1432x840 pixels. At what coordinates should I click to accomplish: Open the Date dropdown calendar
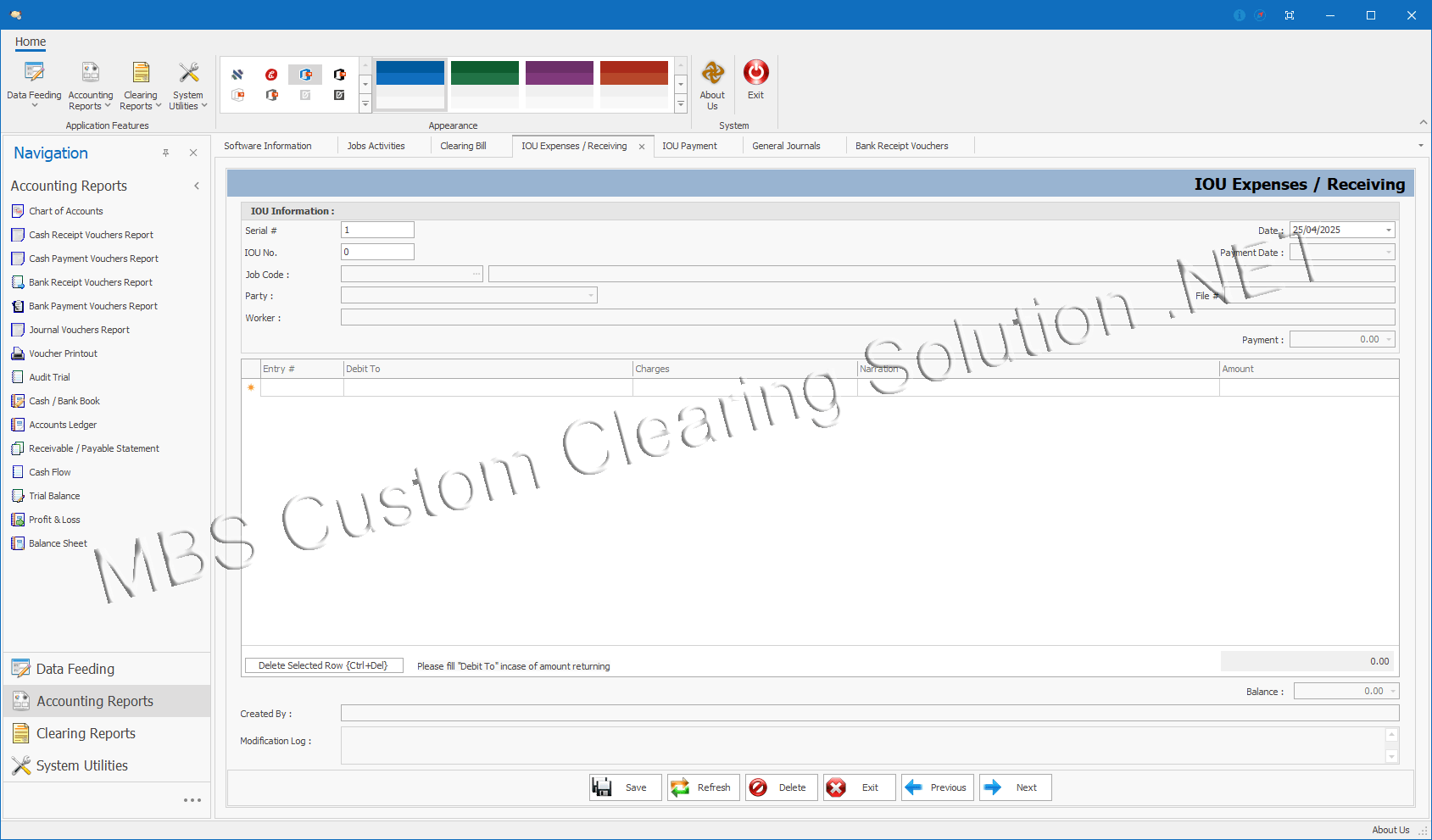(x=1388, y=231)
